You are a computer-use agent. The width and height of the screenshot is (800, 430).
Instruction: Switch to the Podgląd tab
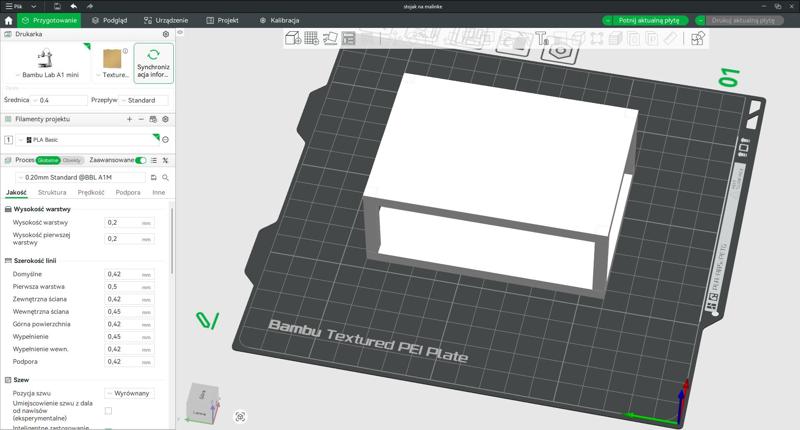109,20
